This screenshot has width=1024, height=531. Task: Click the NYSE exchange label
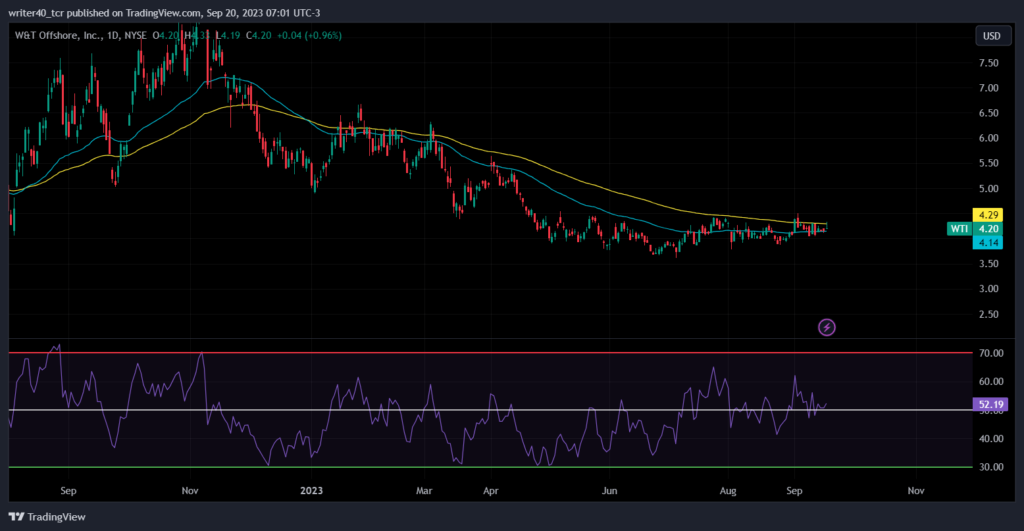pos(136,35)
